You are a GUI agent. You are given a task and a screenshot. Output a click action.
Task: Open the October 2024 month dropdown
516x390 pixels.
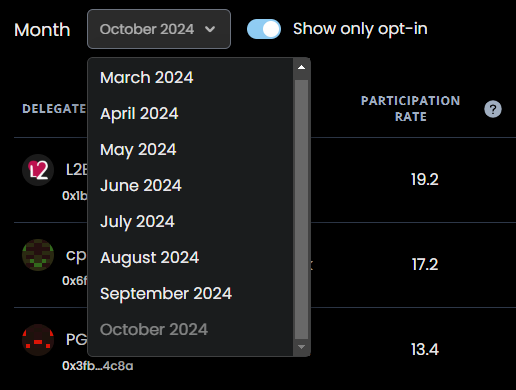(x=159, y=29)
